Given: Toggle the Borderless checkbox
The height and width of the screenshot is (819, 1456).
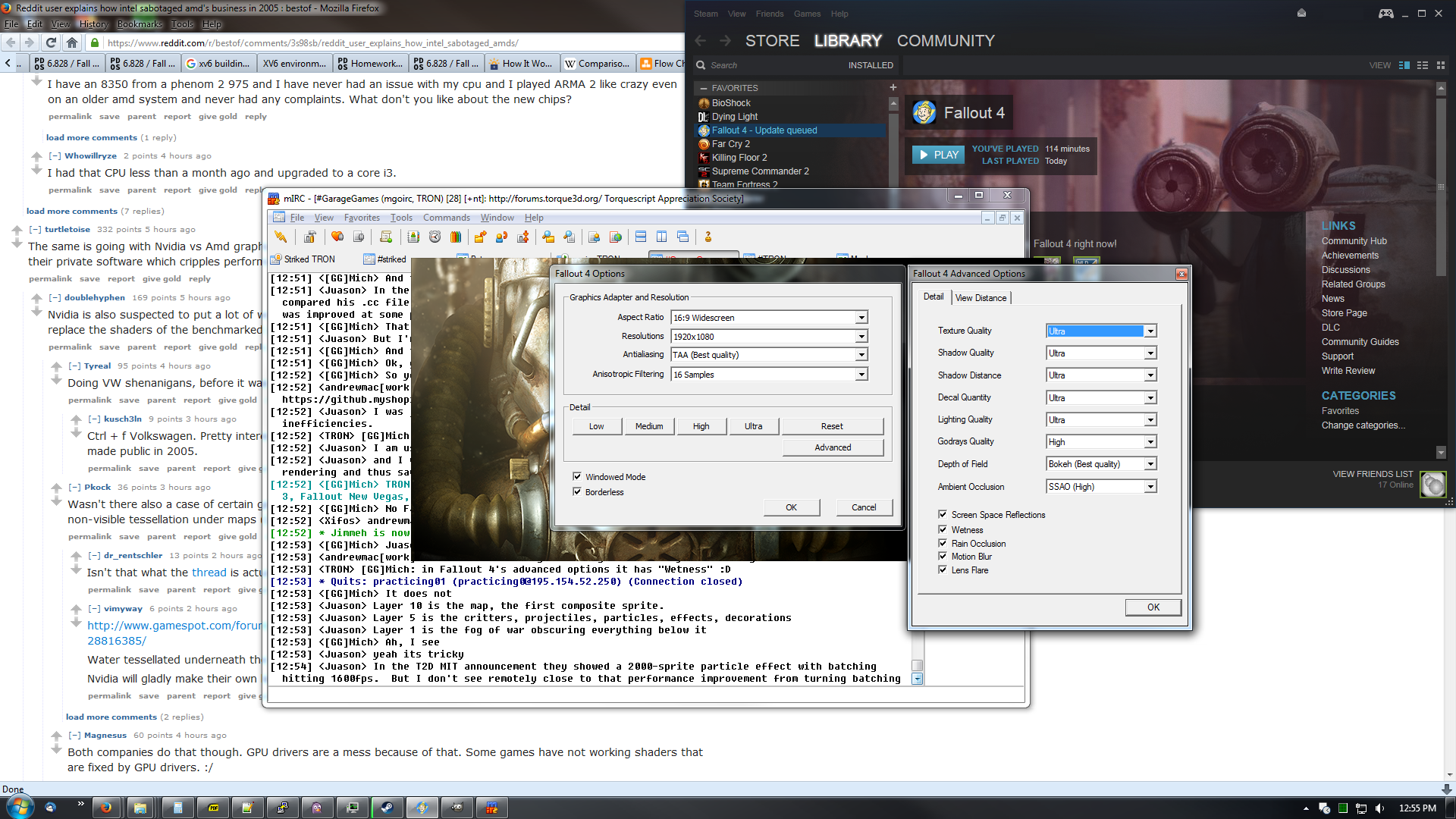Looking at the screenshot, I should [x=577, y=492].
